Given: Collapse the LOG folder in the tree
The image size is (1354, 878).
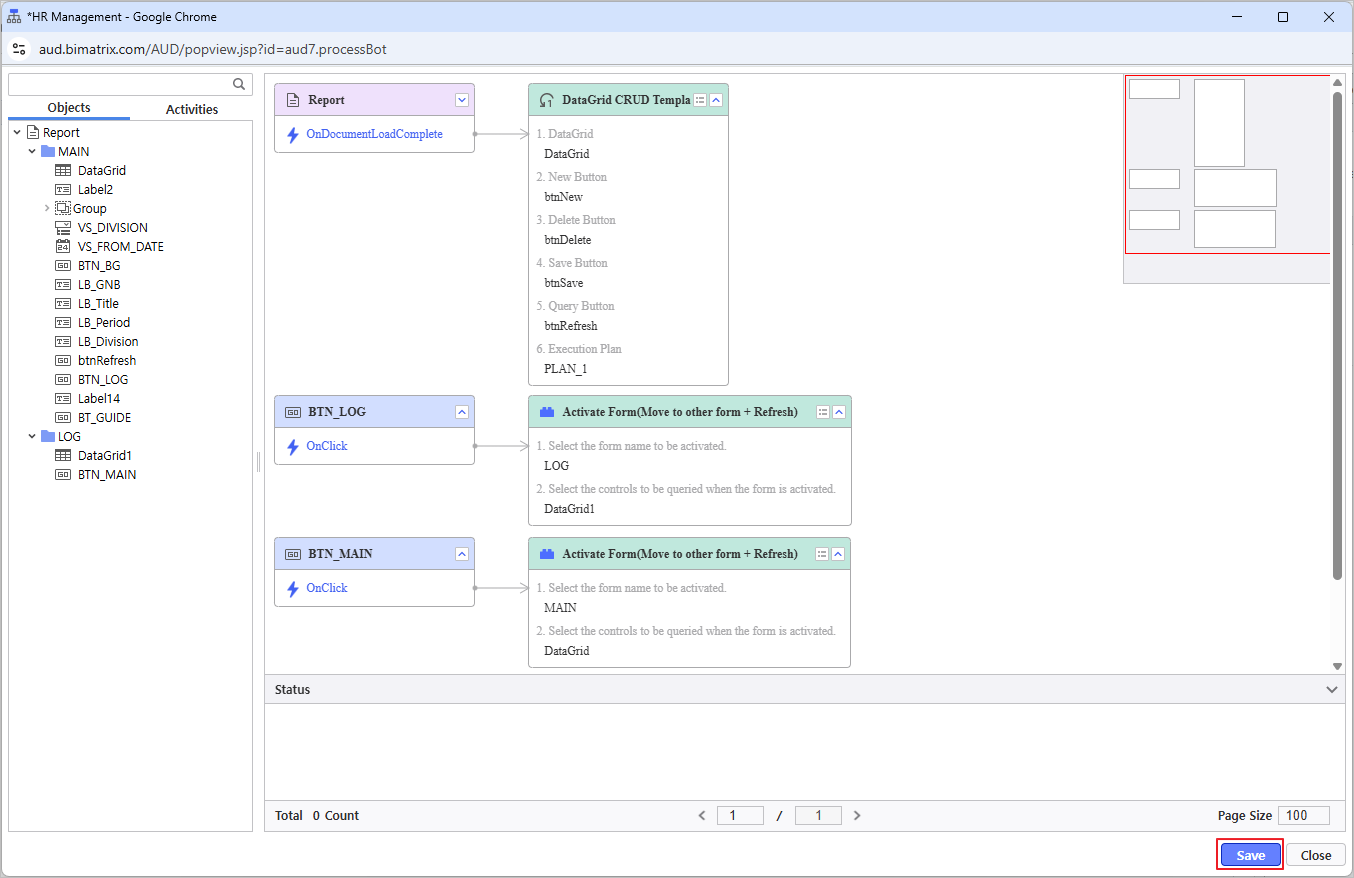Looking at the screenshot, I should [x=33, y=437].
